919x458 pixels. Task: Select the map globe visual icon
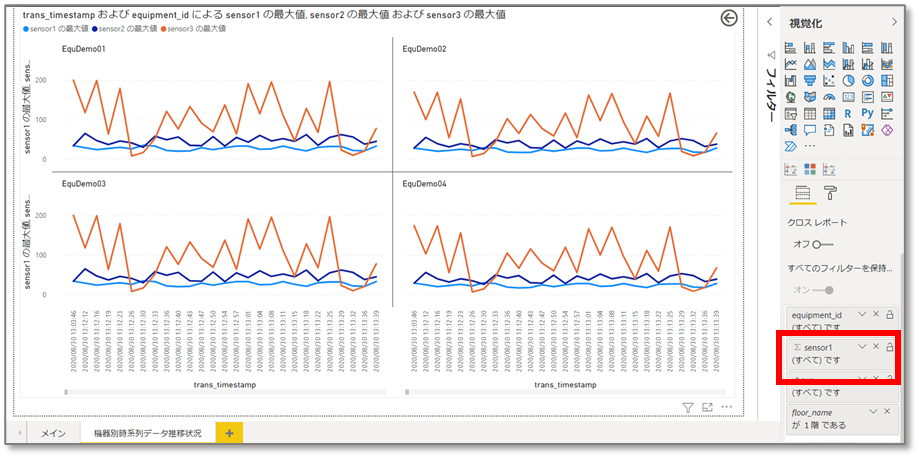791,97
